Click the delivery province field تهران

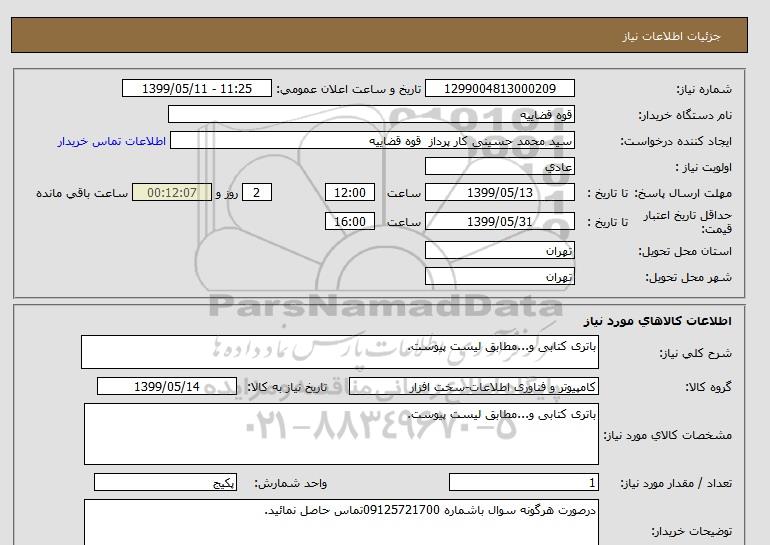pos(499,250)
